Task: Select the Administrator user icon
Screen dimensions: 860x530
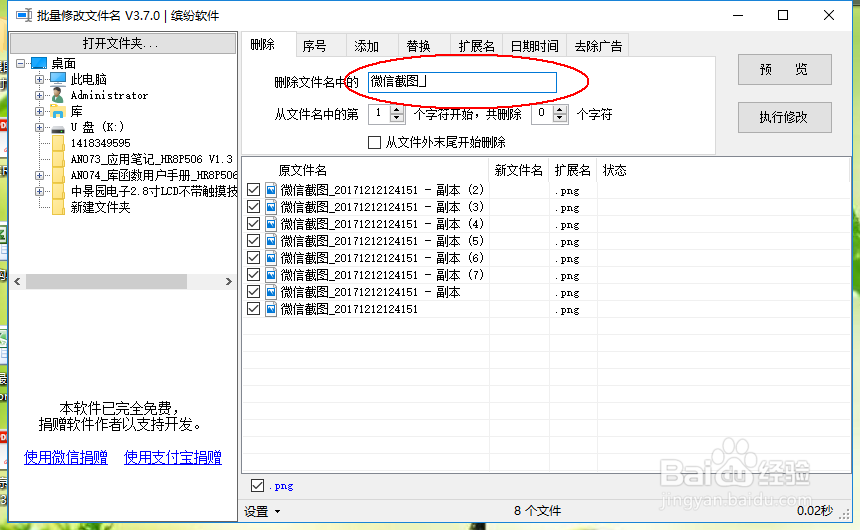Action: pyautogui.click(x=58, y=95)
